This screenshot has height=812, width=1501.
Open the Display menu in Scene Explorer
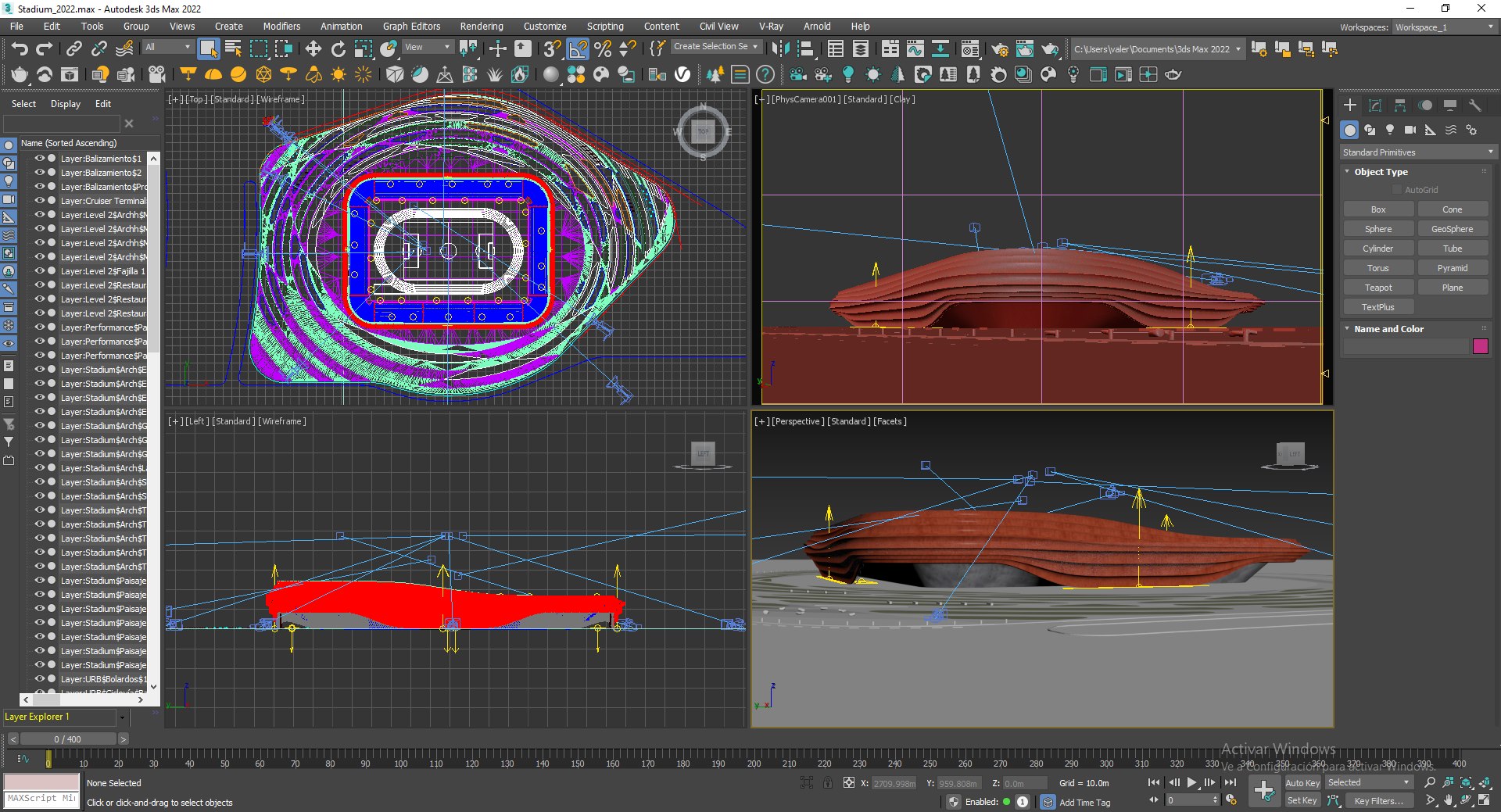coord(66,103)
